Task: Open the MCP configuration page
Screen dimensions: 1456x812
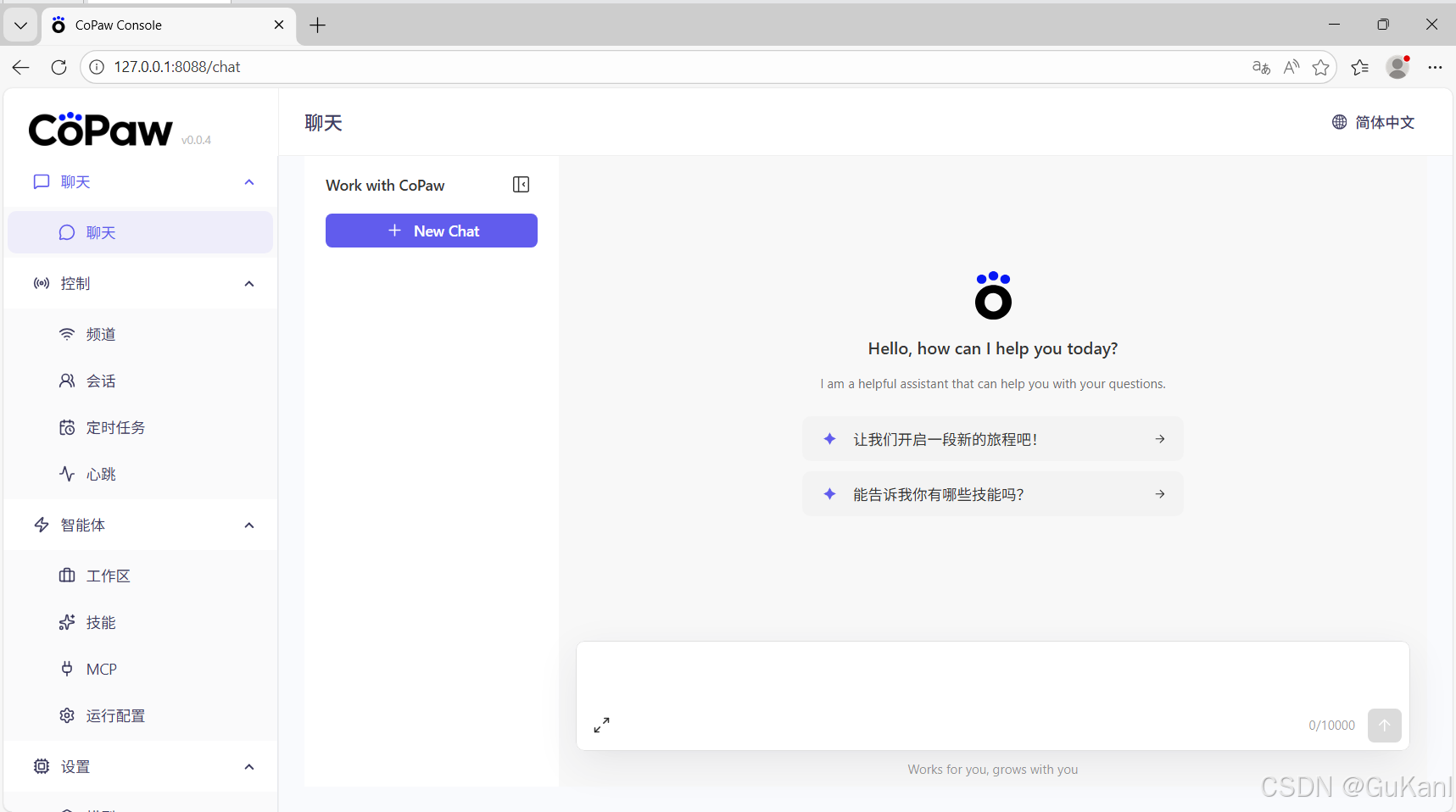Action: tap(102, 669)
